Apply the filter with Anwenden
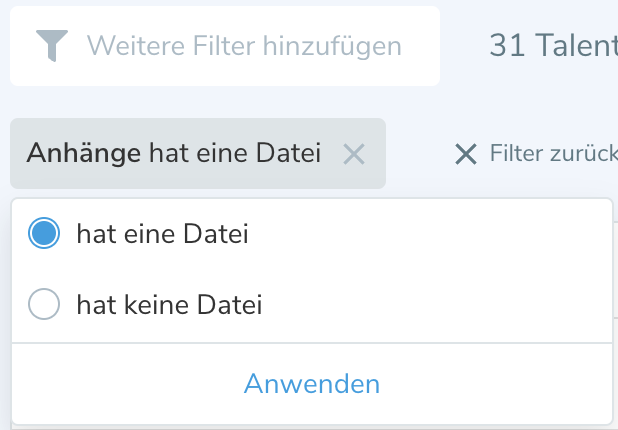The image size is (618, 430). point(311,384)
